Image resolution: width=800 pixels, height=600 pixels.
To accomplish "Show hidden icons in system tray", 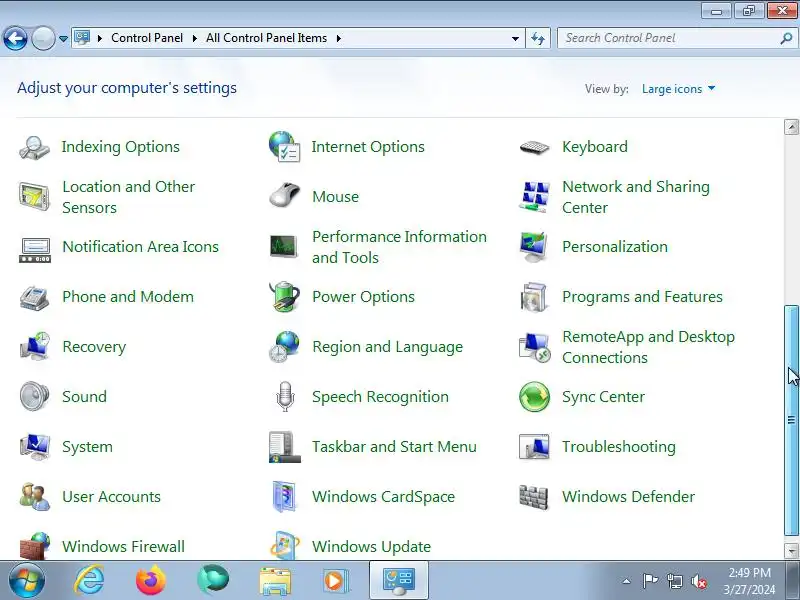I will (x=626, y=581).
